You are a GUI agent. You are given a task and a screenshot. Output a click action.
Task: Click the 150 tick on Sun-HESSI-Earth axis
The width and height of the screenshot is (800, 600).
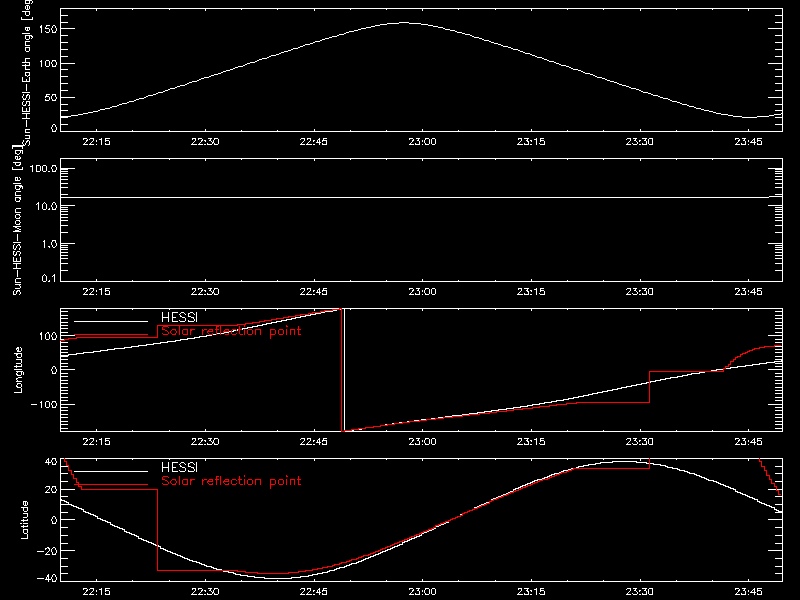48,29
